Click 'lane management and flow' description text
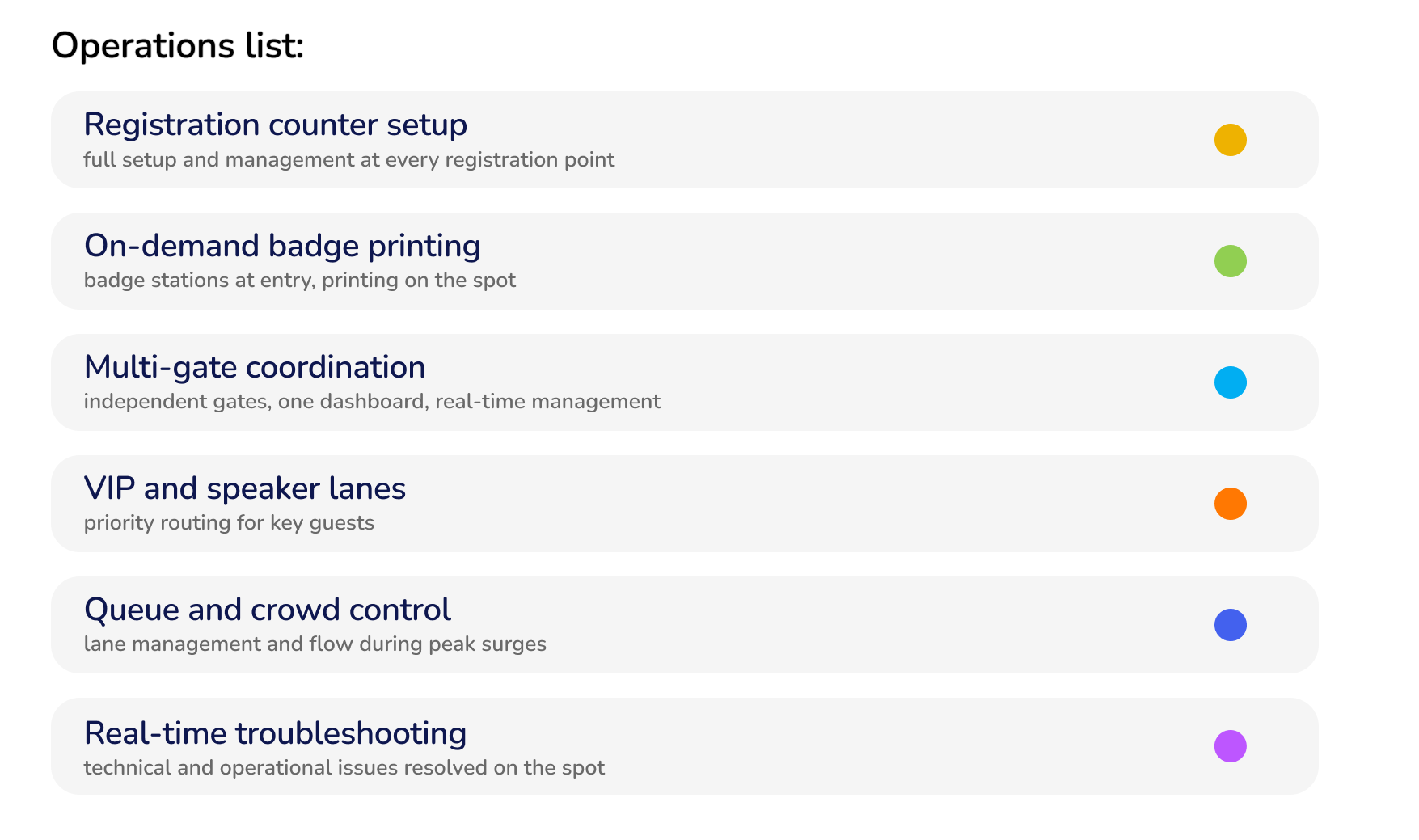The height and width of the screenshot is (840, 1419). coord(315,644)
